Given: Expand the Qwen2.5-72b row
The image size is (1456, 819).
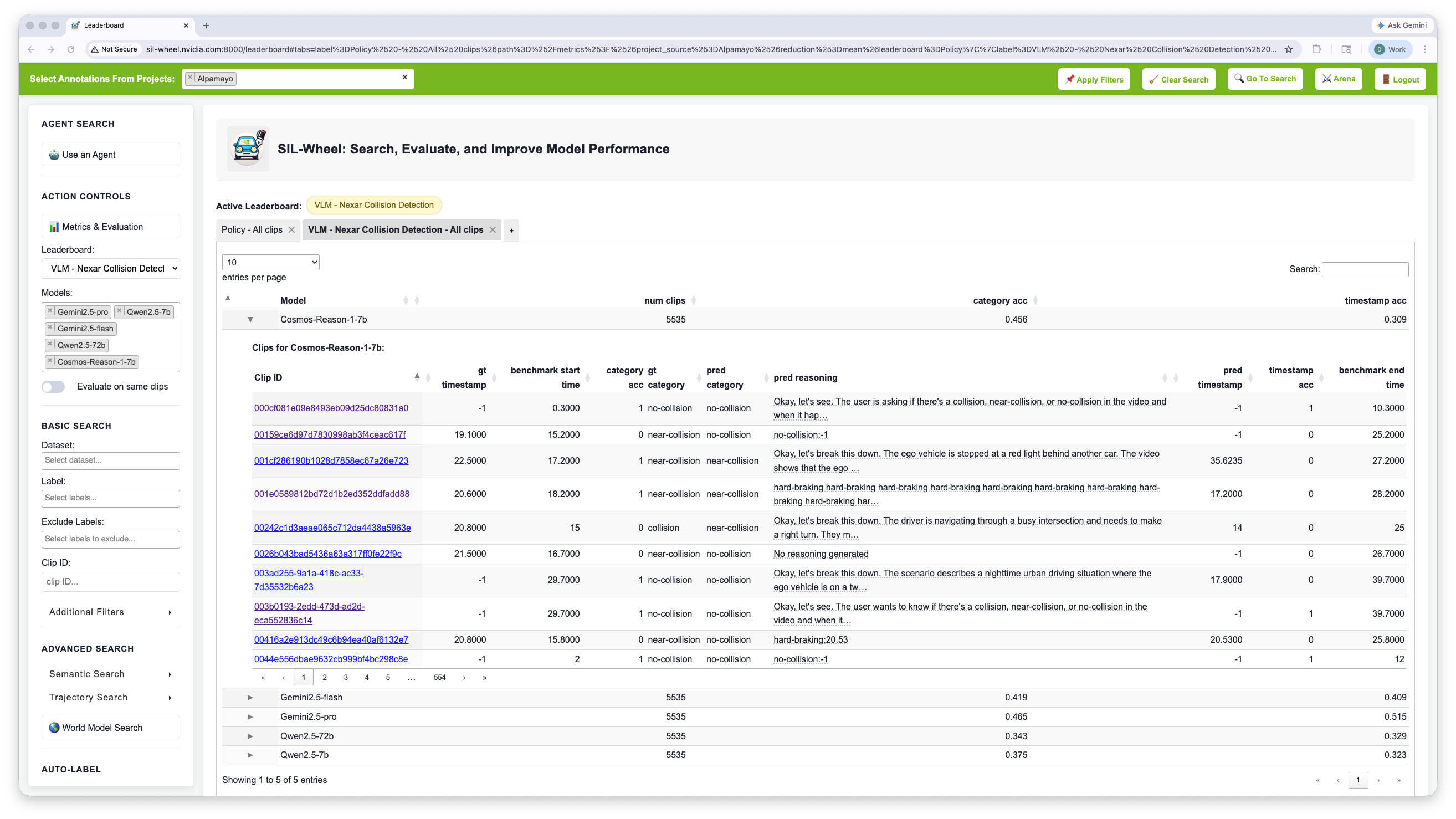Looking at the screenshot, I should [250, 736].
